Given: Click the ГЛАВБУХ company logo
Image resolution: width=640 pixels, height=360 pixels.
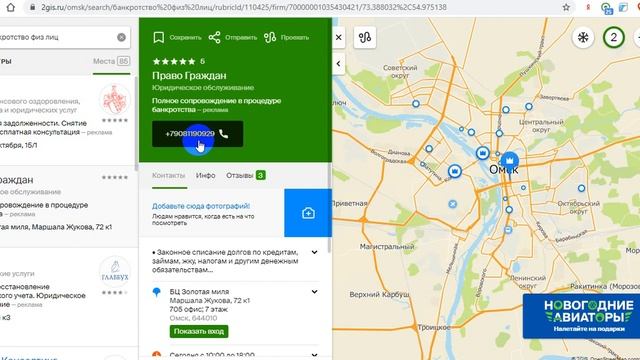Looking at the screenshot, I should tap(115, 271).
